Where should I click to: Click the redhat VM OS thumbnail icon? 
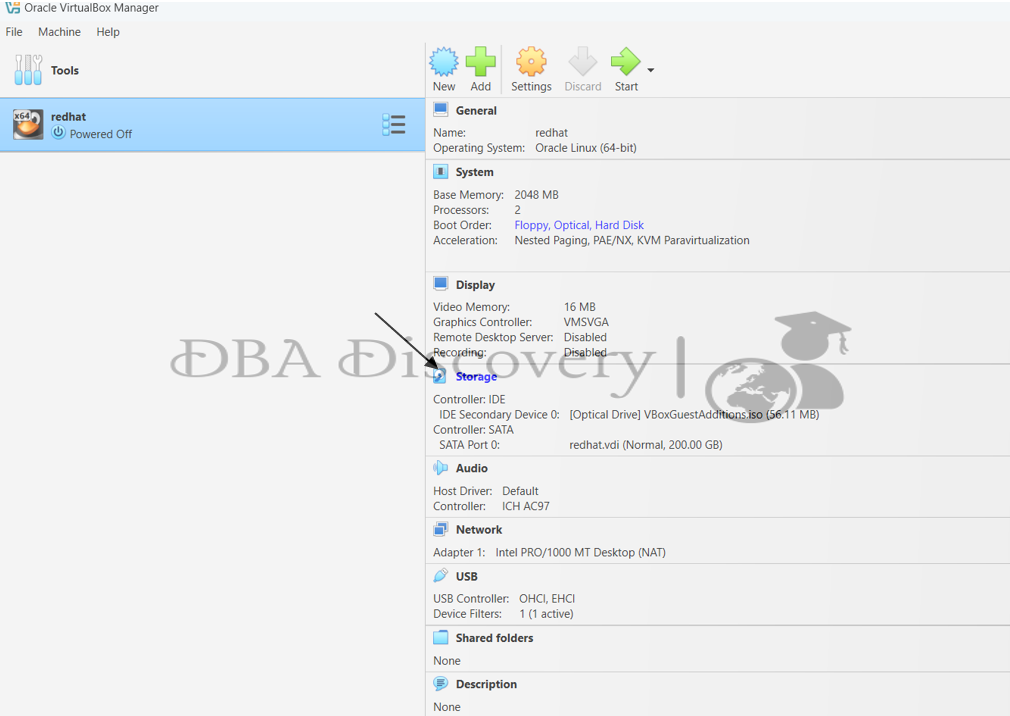click(28, 124)
